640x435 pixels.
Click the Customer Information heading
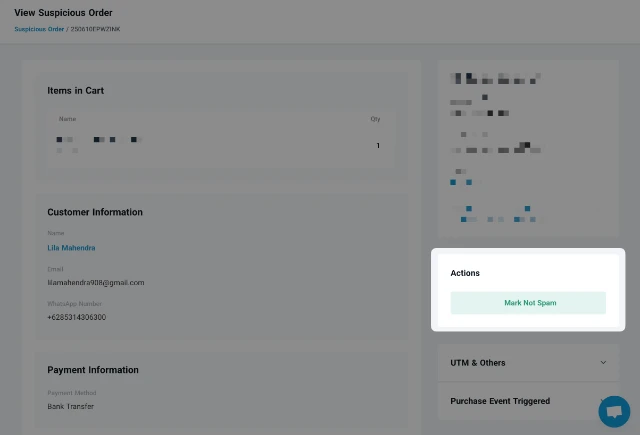point(95,212)
